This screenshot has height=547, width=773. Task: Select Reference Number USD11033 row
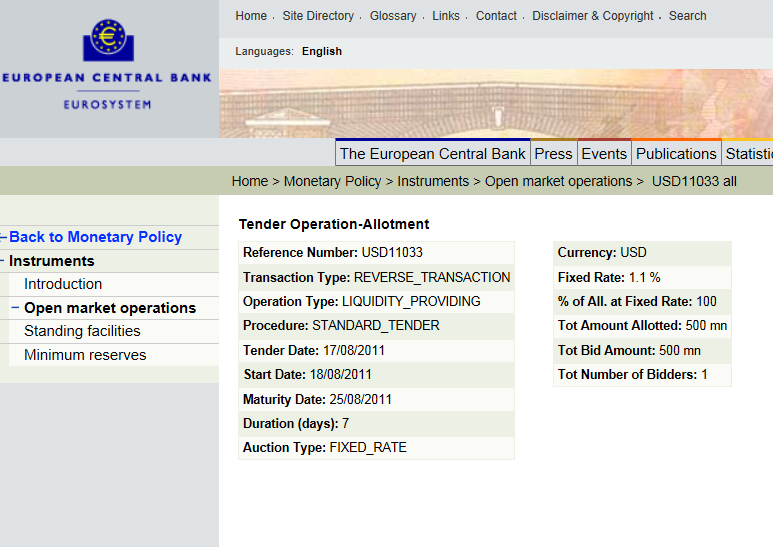(376, 253)
